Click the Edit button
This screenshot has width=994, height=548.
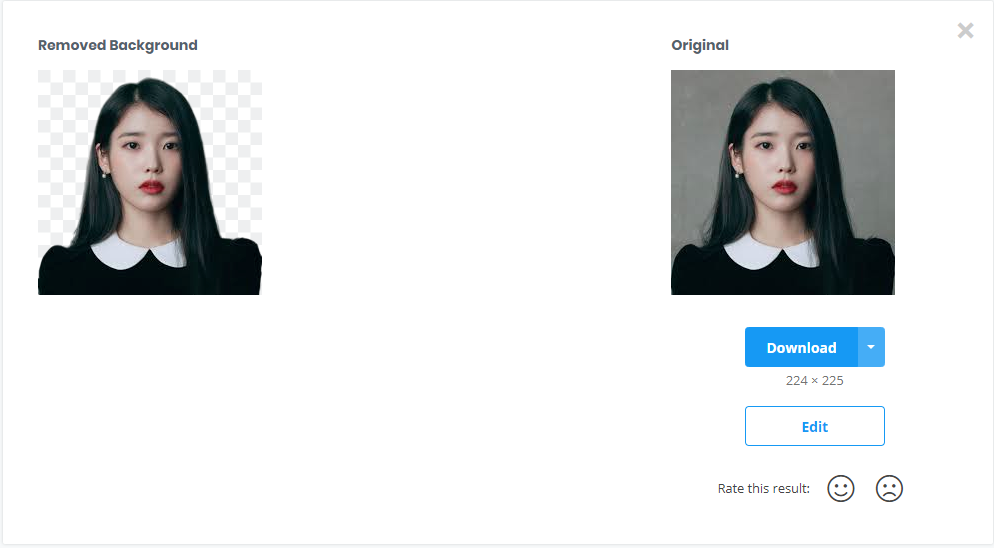point(815,426)
